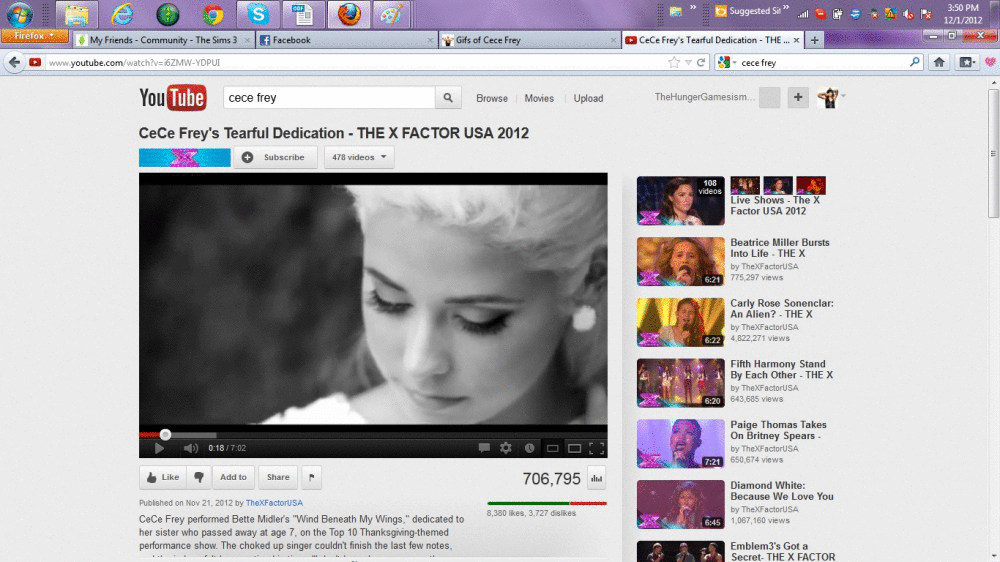Open the account avatar dropdown menu
The image size is (1000, 562).
click(x=830, y=97)
